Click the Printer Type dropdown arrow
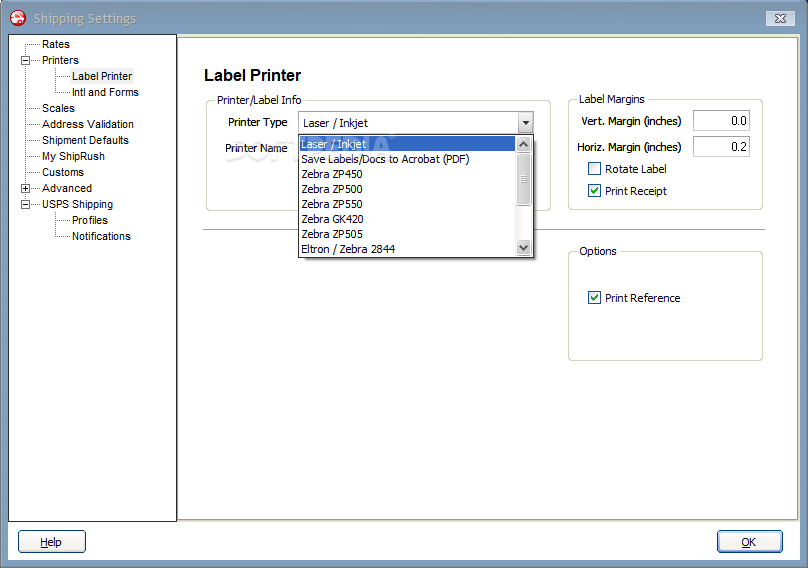808x568 pixels. click(x=525, y=123)
